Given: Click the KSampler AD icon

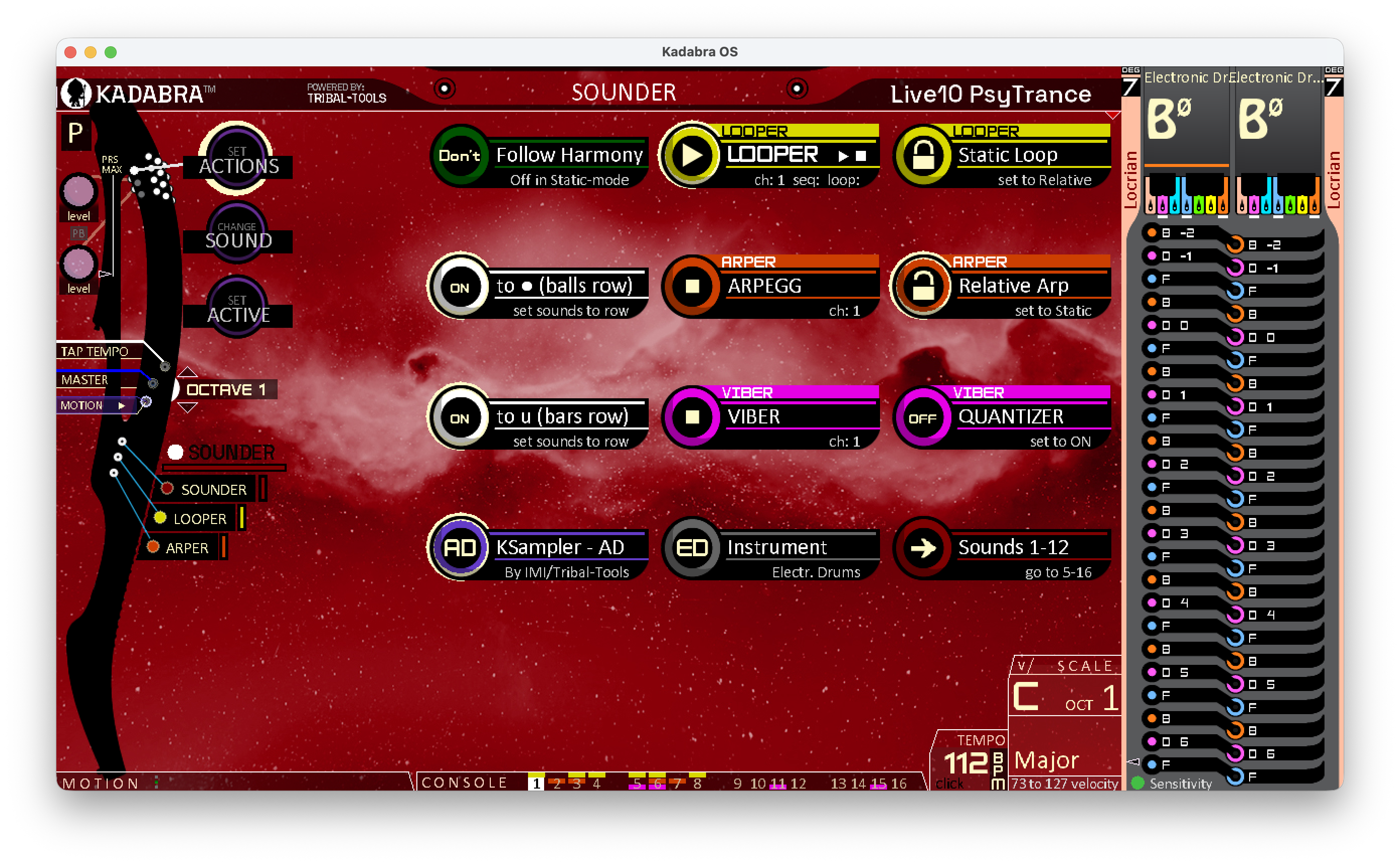Looking at the screenshot, I should point(460,548).
